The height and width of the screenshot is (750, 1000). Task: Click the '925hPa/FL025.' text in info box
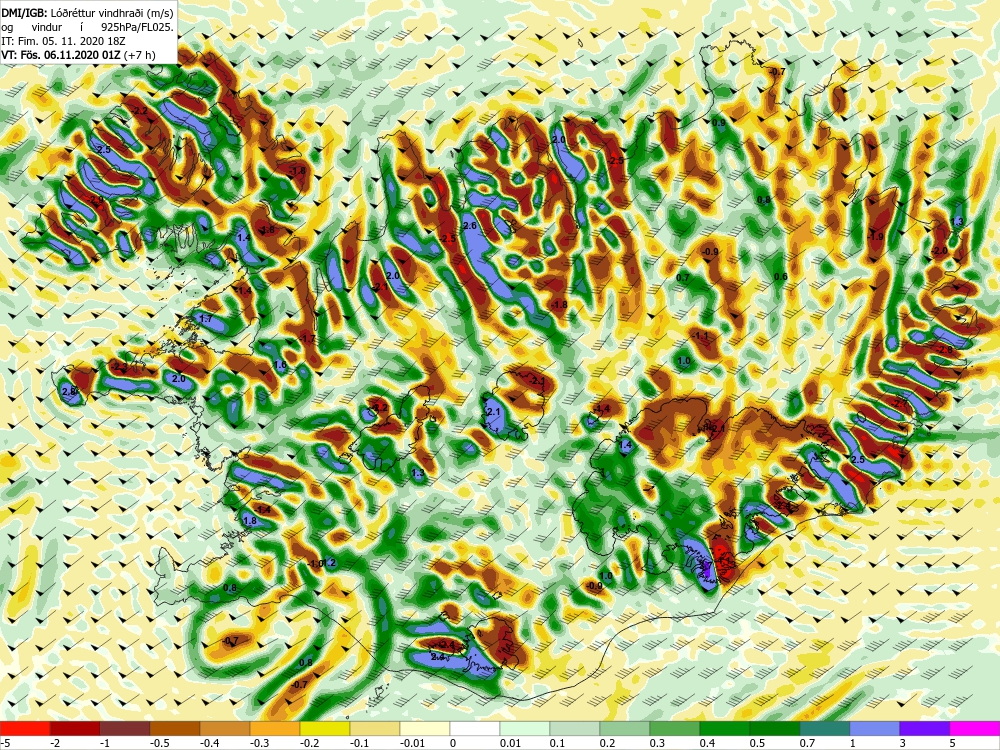tap(136, 27)
